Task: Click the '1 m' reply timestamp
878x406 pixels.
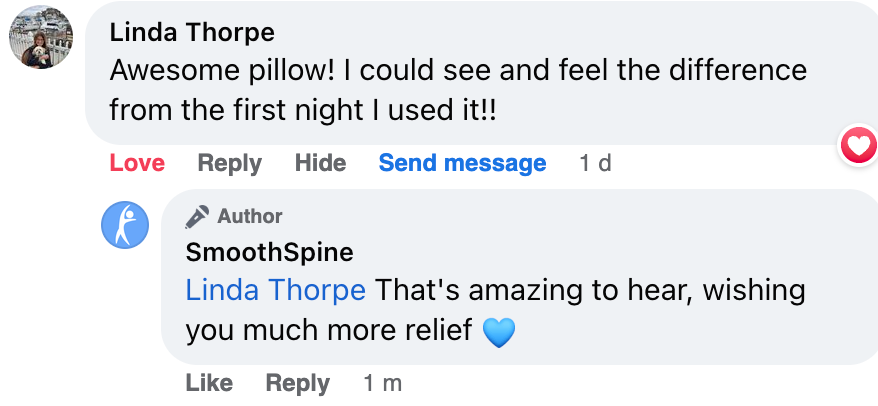Action: pyautogui.click(x=382, y=383)
